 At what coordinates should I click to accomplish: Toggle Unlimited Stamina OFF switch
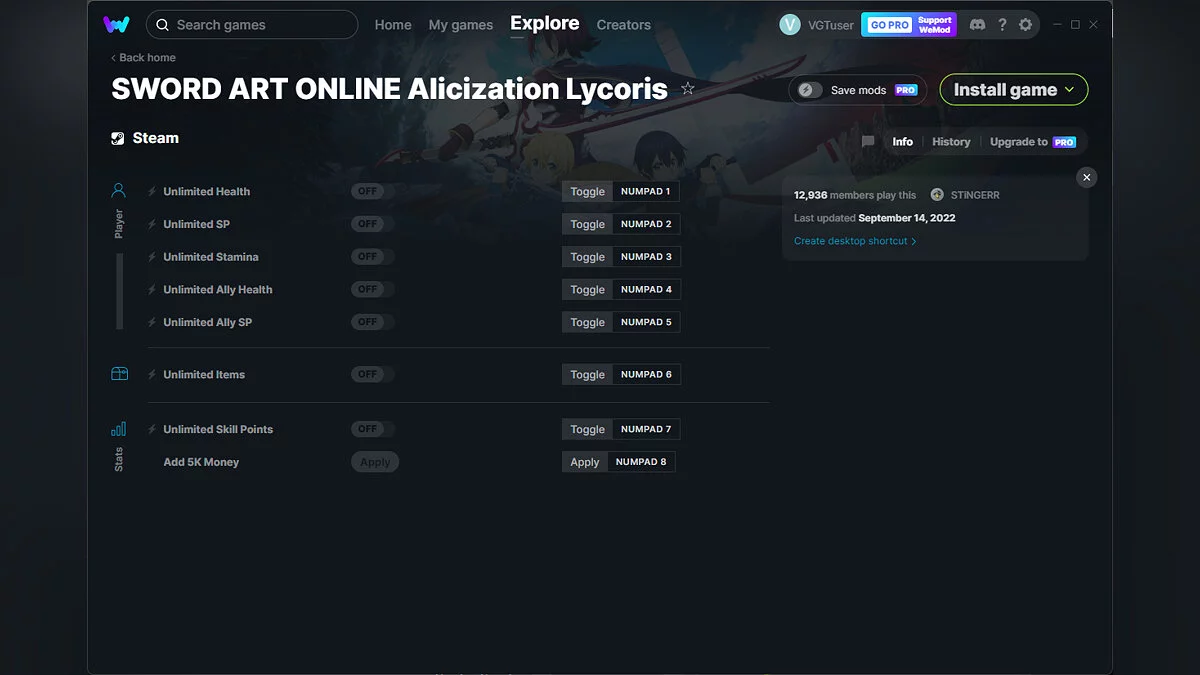click(373, 257)
